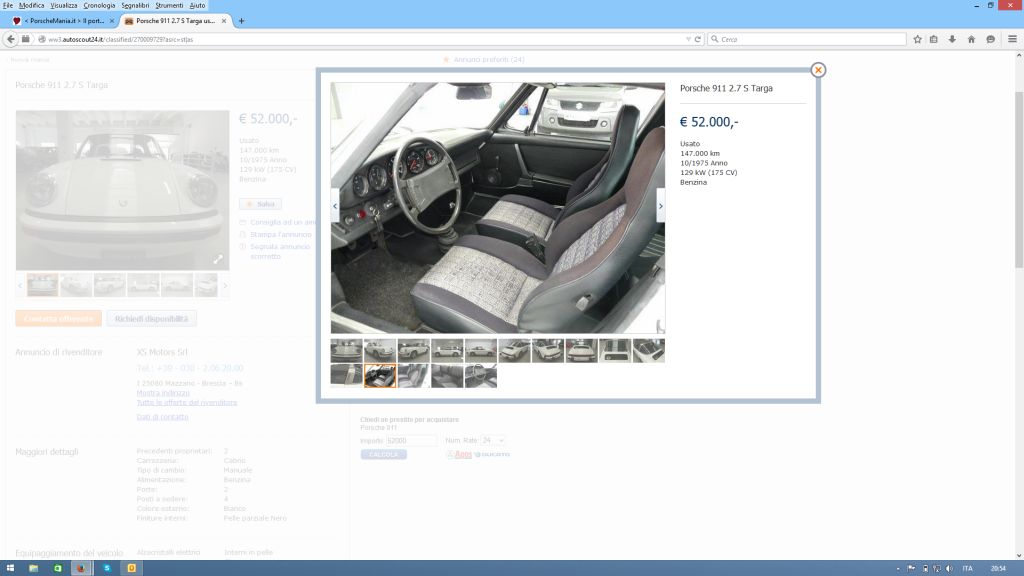Click the CALCOLA button
1024x576 pixels.
(x=383, y=455)
